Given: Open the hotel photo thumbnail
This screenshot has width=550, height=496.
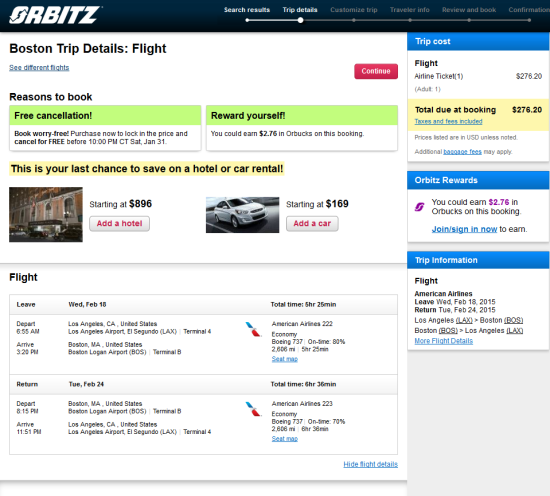Looking at the screenshot, I should (46, 214).
